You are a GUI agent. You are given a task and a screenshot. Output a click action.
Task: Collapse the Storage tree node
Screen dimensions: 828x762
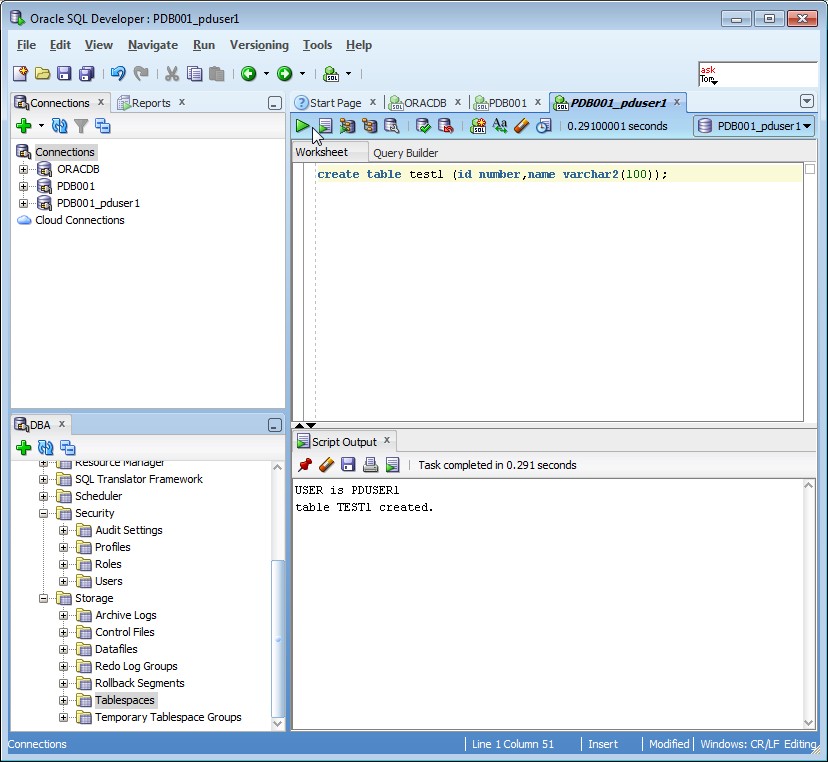pyautogui.click(x=43, y=598)
